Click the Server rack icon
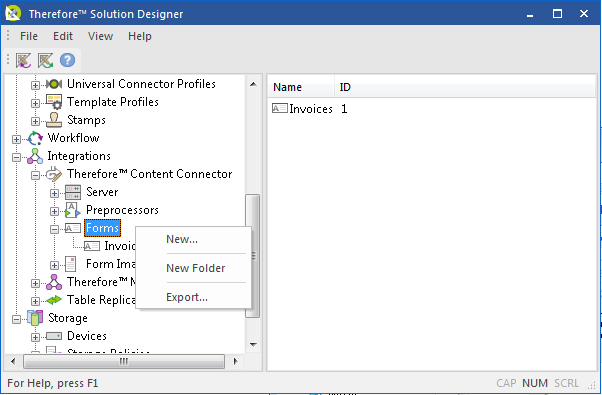 pos(73,192)
